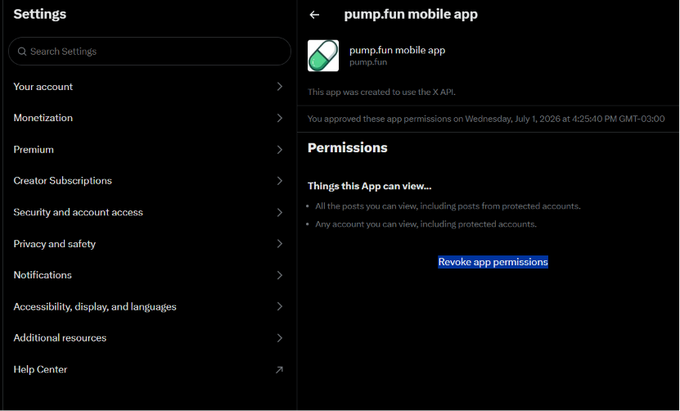Click the pump.fun developer name under the app title
Screen dimensions: 680x411
(368, 62)
